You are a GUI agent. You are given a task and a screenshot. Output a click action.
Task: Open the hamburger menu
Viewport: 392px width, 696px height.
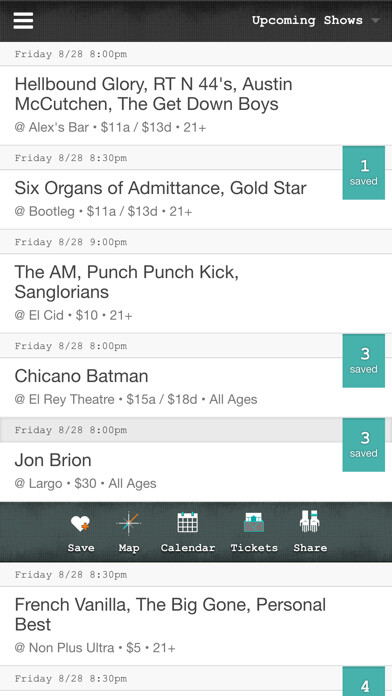[23, 20]
